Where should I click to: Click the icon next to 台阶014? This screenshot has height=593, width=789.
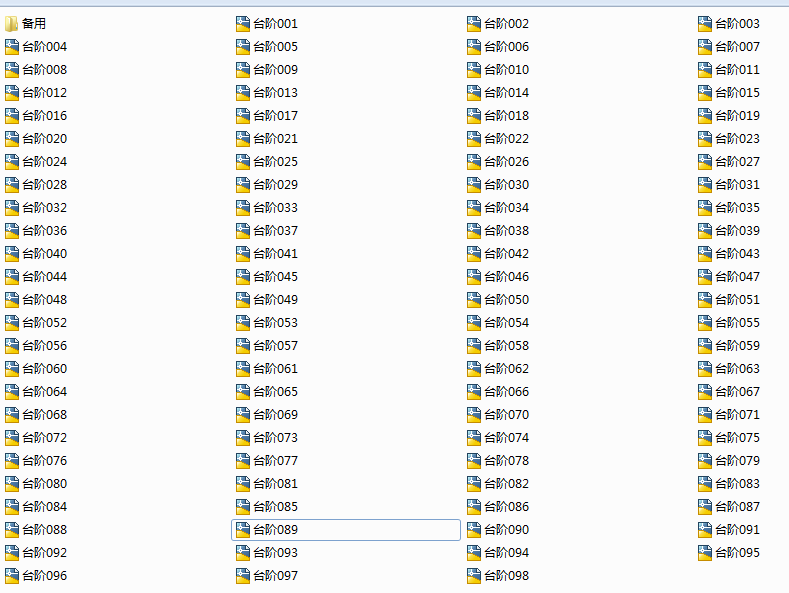click(x=474, y=93)
